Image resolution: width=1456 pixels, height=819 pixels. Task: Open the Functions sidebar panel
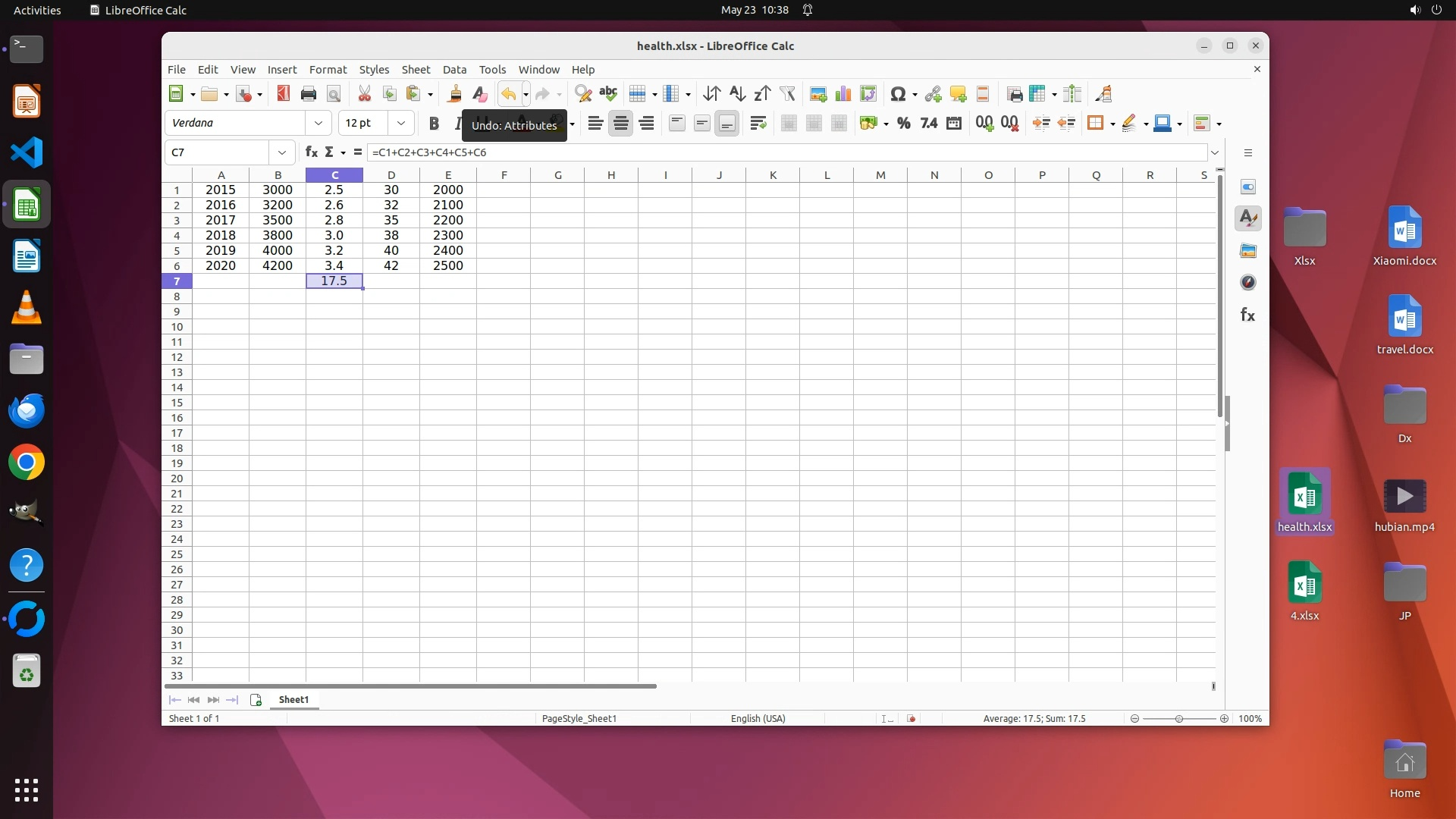(x=1247, y=315)
